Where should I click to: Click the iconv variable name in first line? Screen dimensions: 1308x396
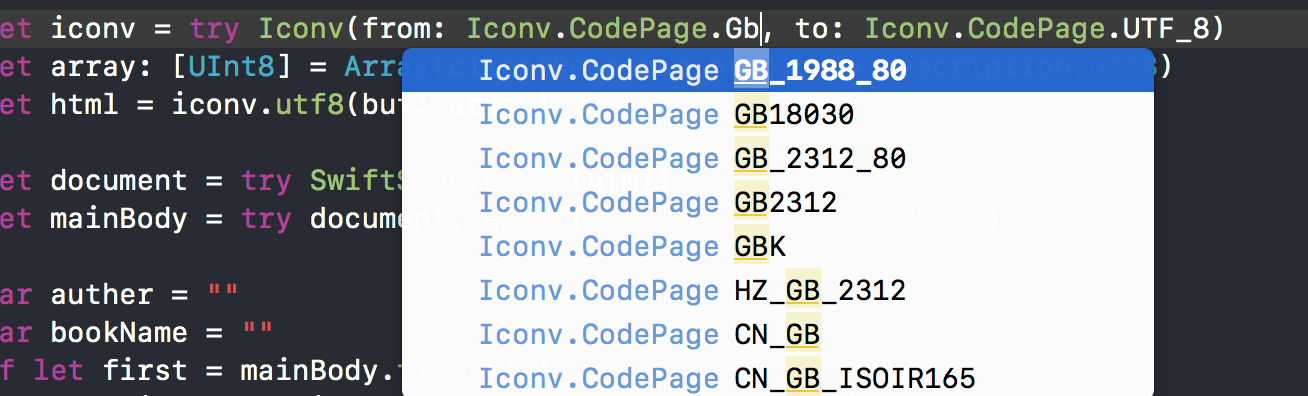(x=93, y=30)
